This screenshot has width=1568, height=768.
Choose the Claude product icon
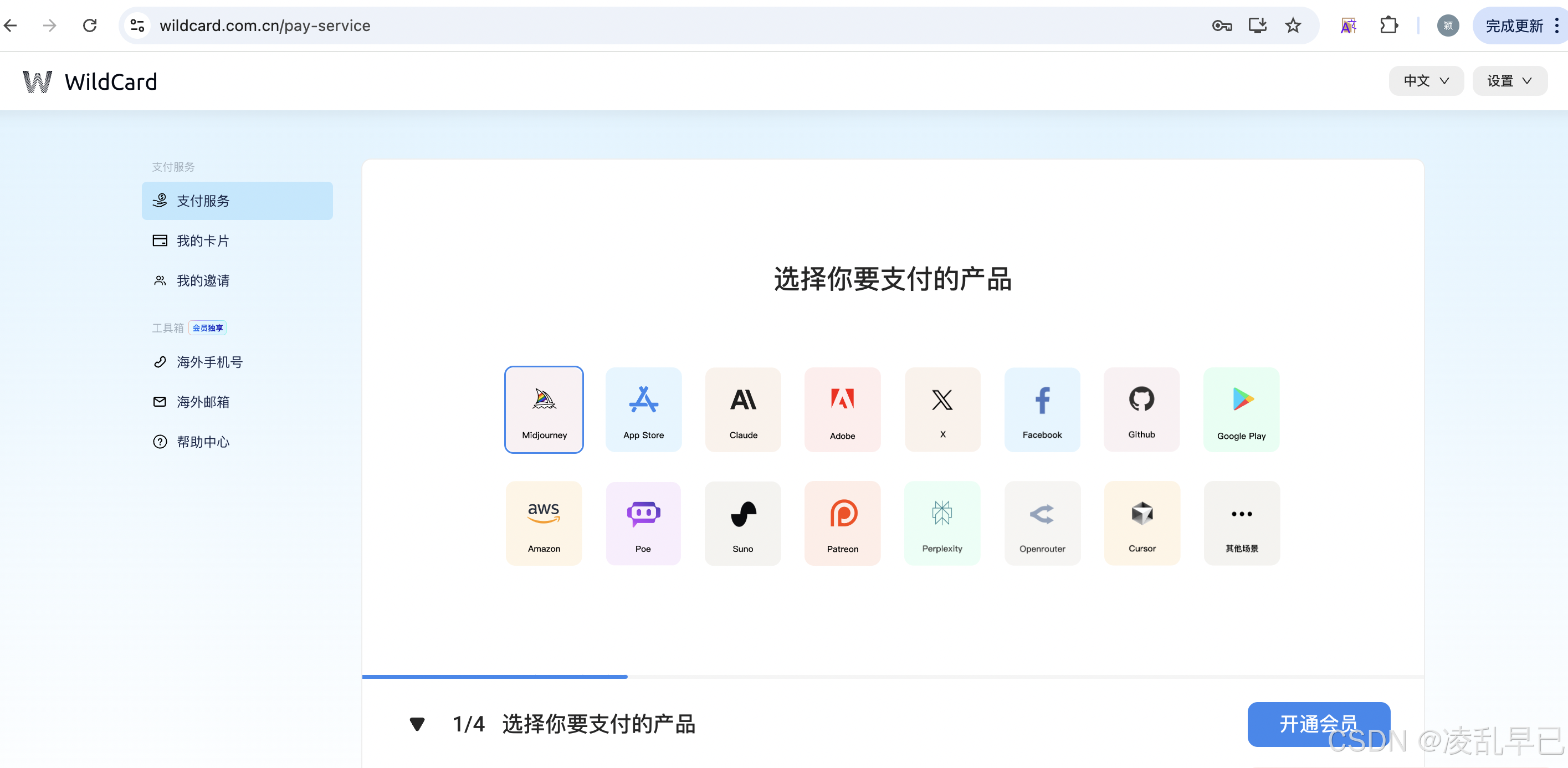pos(742,409)
